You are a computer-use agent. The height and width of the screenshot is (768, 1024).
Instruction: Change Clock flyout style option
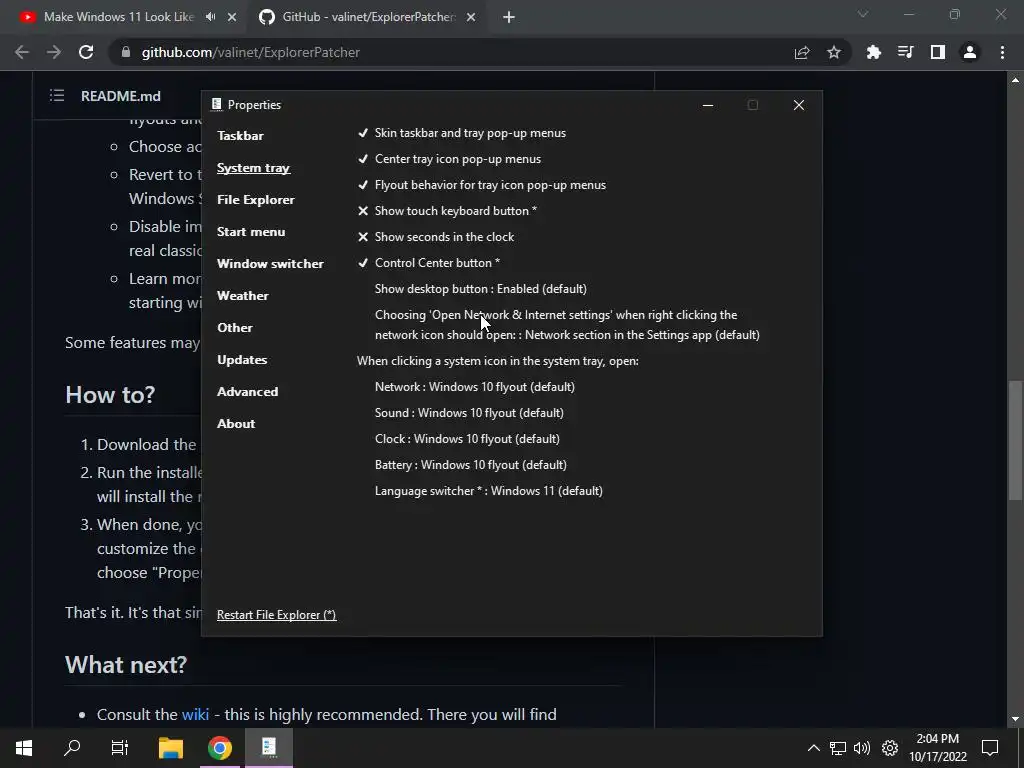tap(467, 439)
